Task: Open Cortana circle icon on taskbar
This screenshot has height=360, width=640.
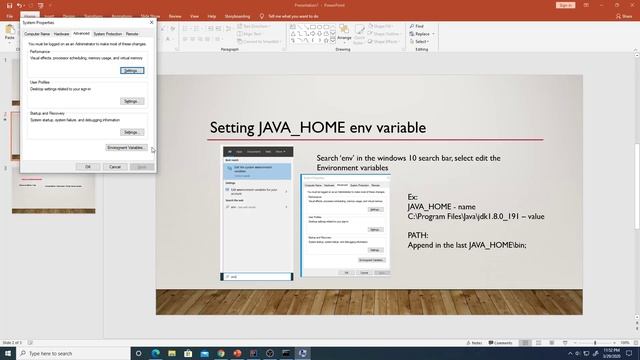Action: 138,353
